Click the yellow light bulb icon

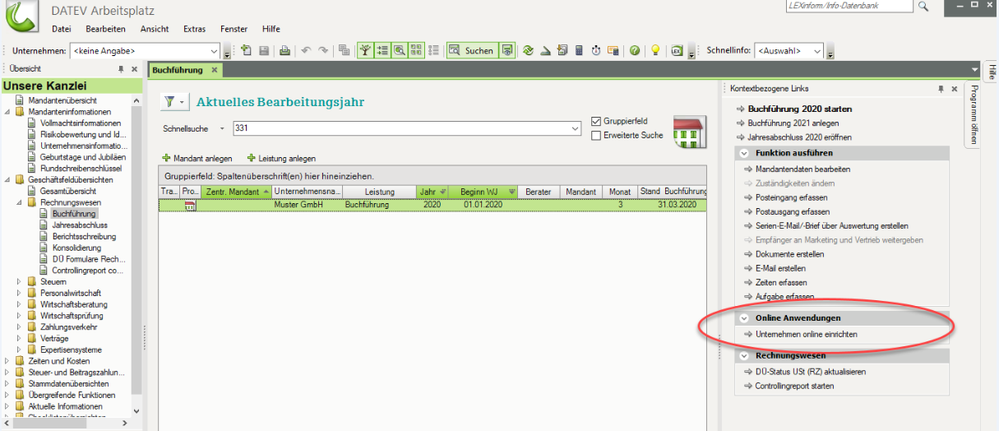[655, 51]
